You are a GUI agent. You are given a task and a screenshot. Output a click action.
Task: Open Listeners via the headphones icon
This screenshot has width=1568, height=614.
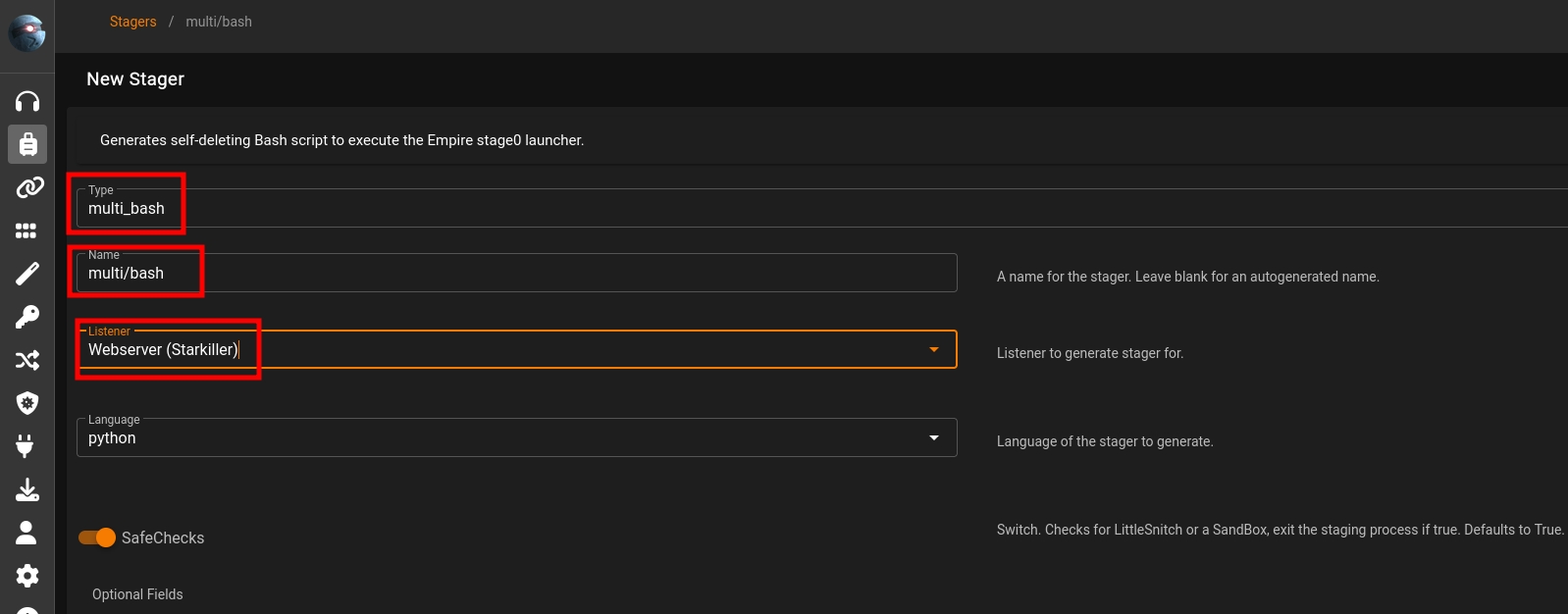point(27,102)
